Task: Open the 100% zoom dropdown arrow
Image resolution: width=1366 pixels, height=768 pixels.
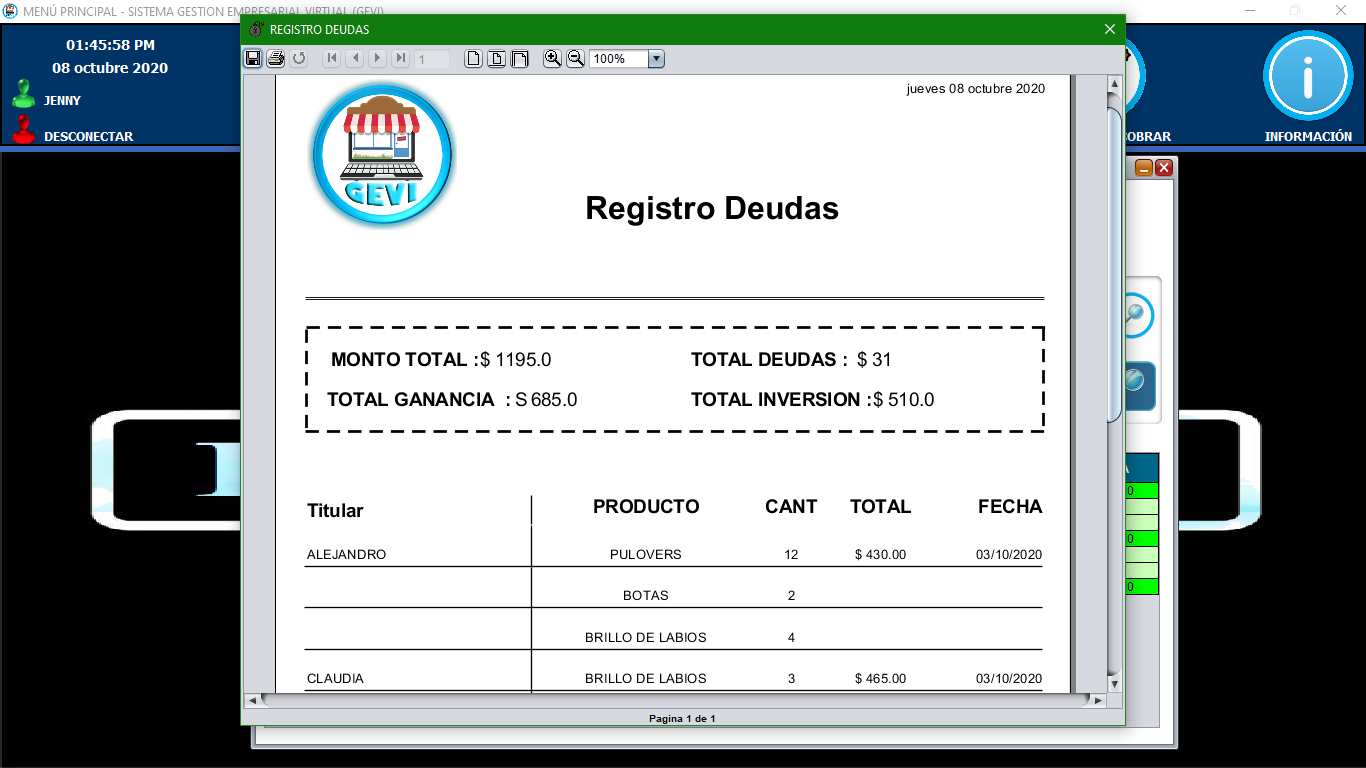Action: point(656,59)
